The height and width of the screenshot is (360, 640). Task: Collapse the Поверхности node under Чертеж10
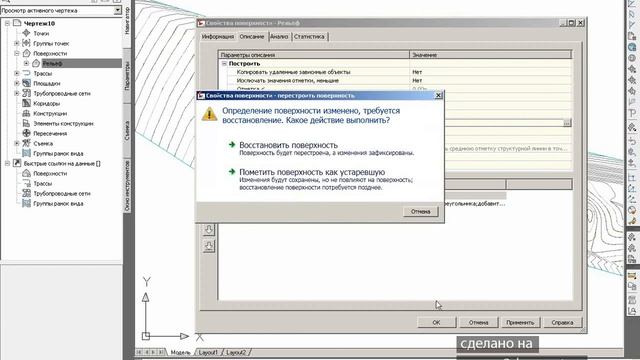[17, 53]
